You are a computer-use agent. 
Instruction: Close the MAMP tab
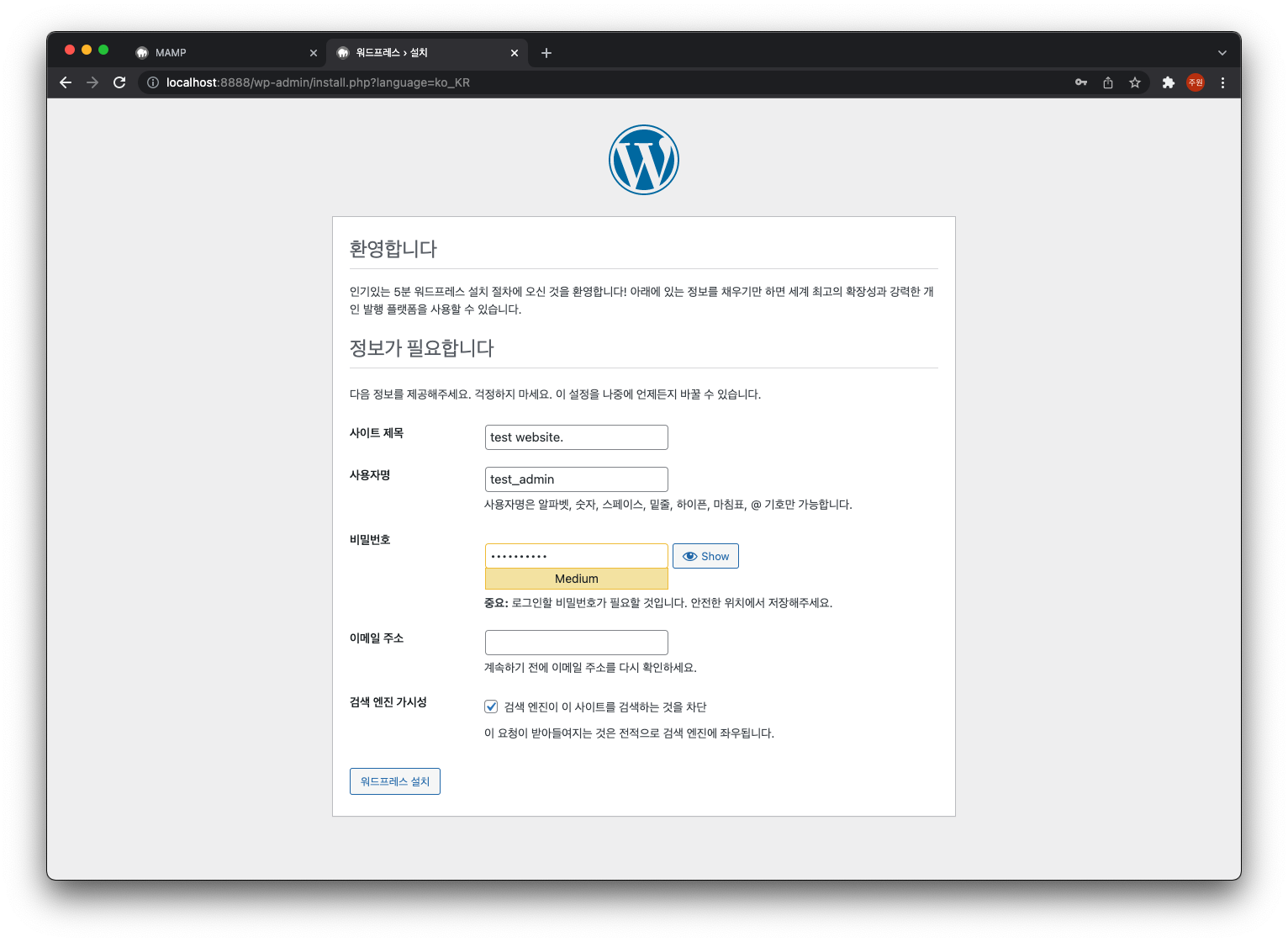coord(314,53)
